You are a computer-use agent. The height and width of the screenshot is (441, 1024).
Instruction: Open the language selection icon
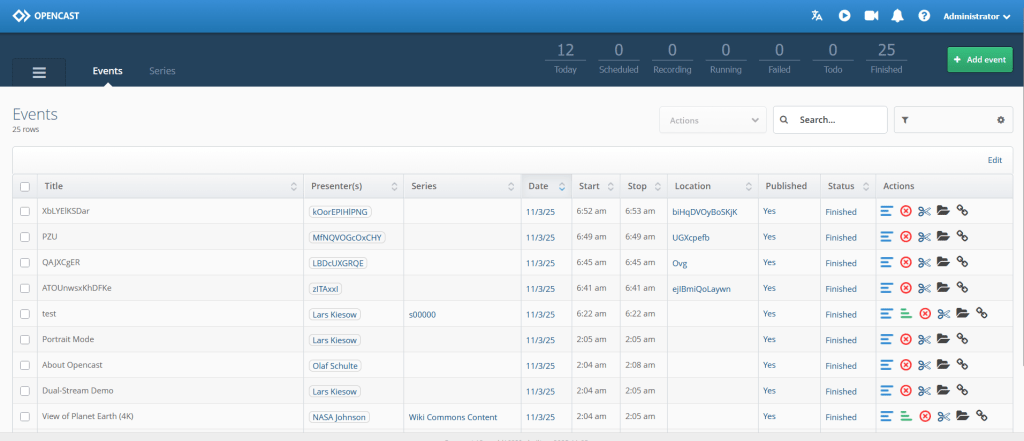coord(818,16)
